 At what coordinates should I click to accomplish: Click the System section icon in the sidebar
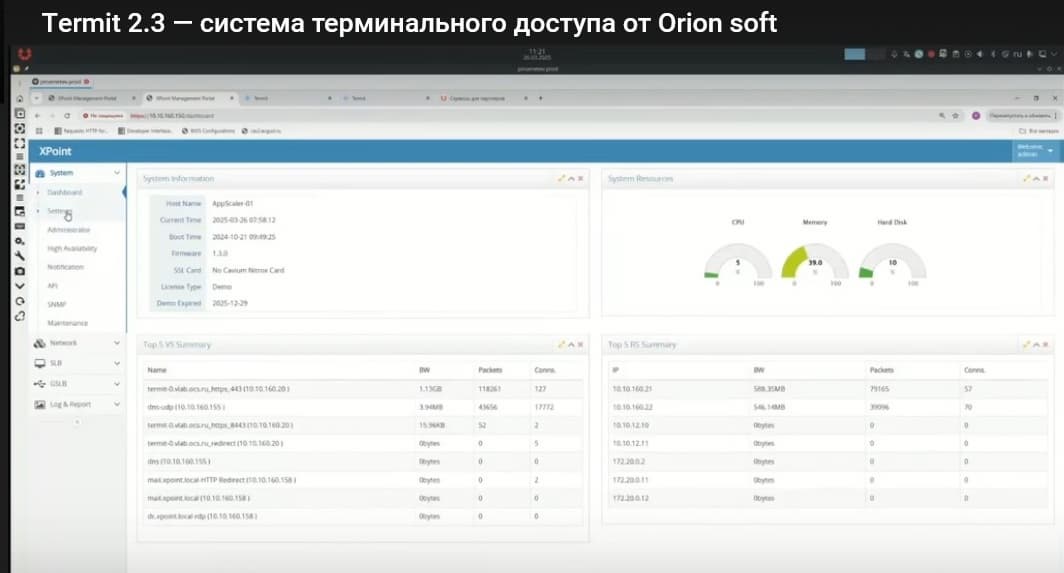[40, 173]
